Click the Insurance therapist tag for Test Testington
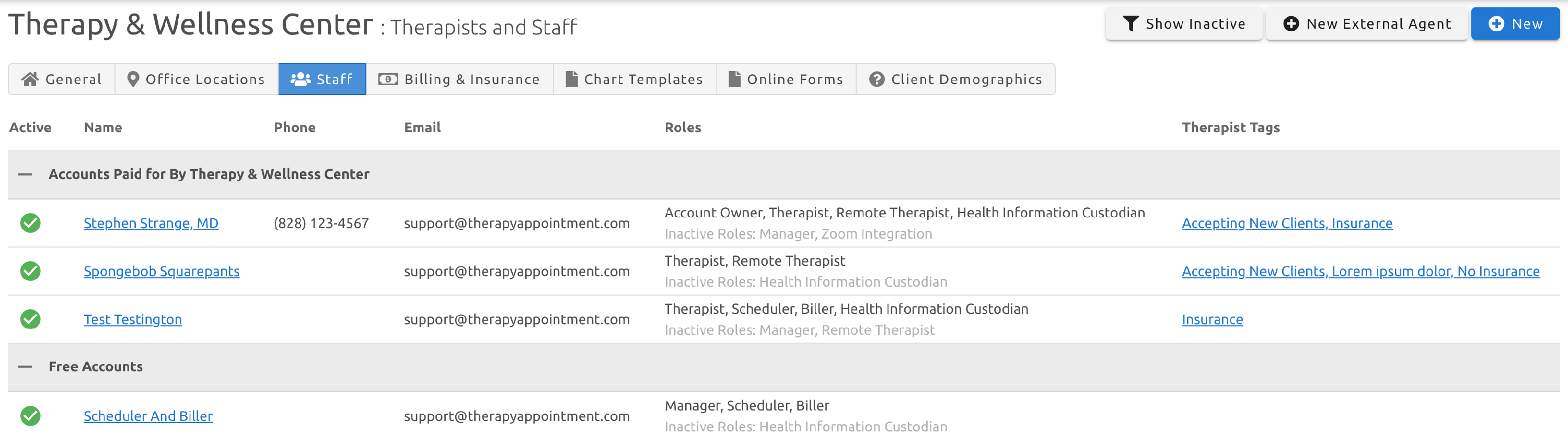This screenshot has height=446, width=1568. (x=1212, y=319)
